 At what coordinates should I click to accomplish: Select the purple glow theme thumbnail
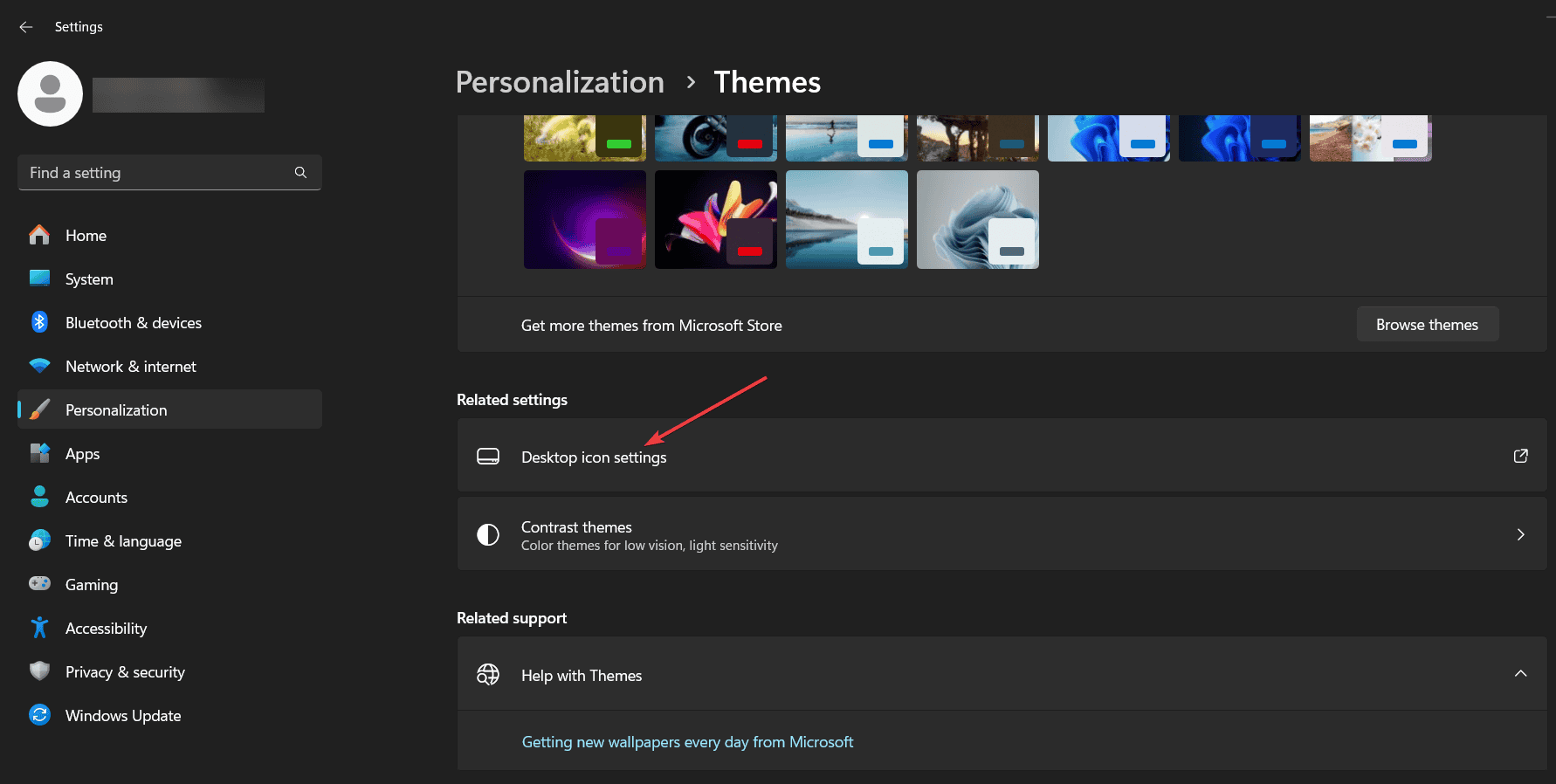pyautogui.click(x=585, y=219)
